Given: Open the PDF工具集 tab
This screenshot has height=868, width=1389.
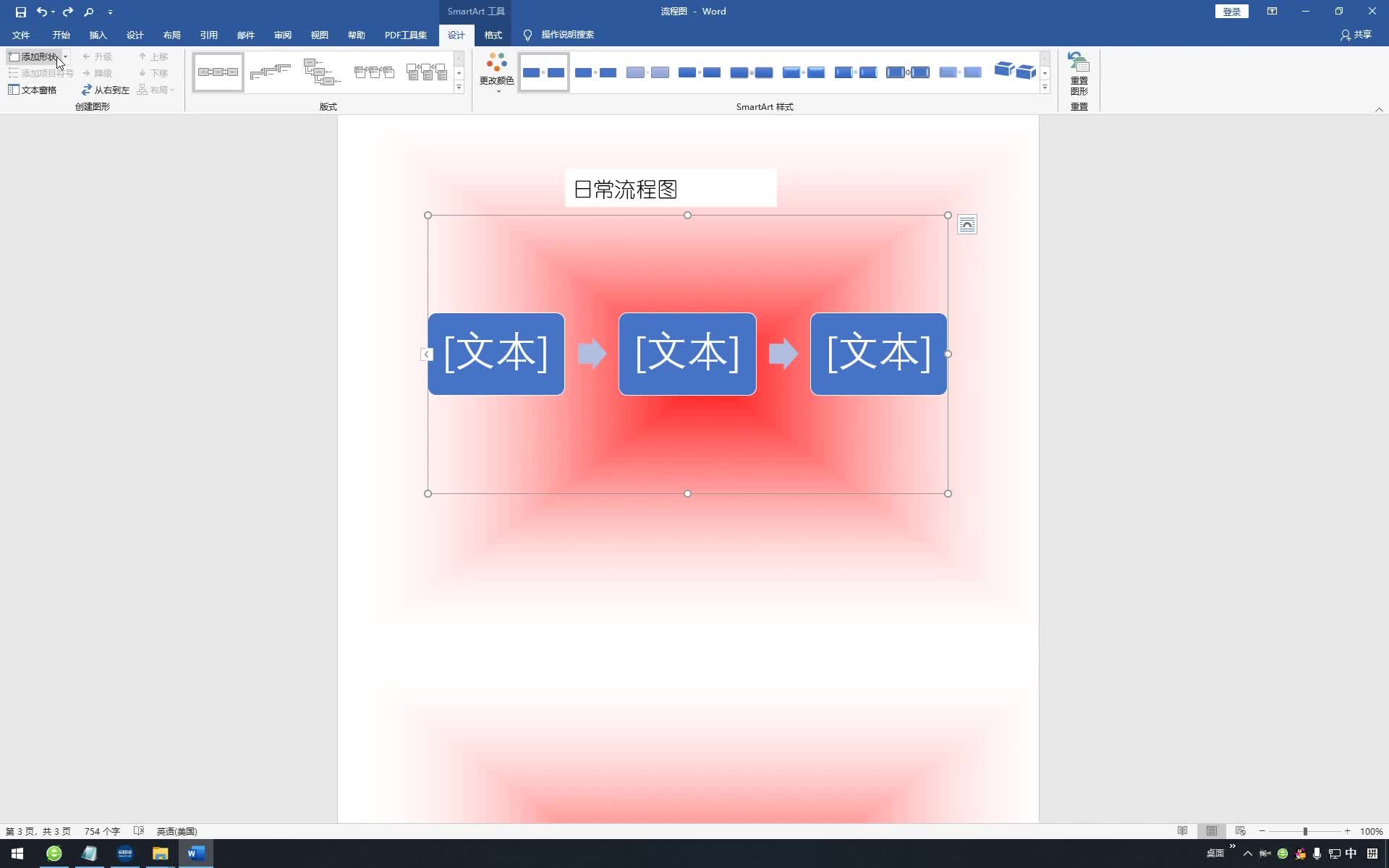Looking at the screenshot, I should click(405, 35).
